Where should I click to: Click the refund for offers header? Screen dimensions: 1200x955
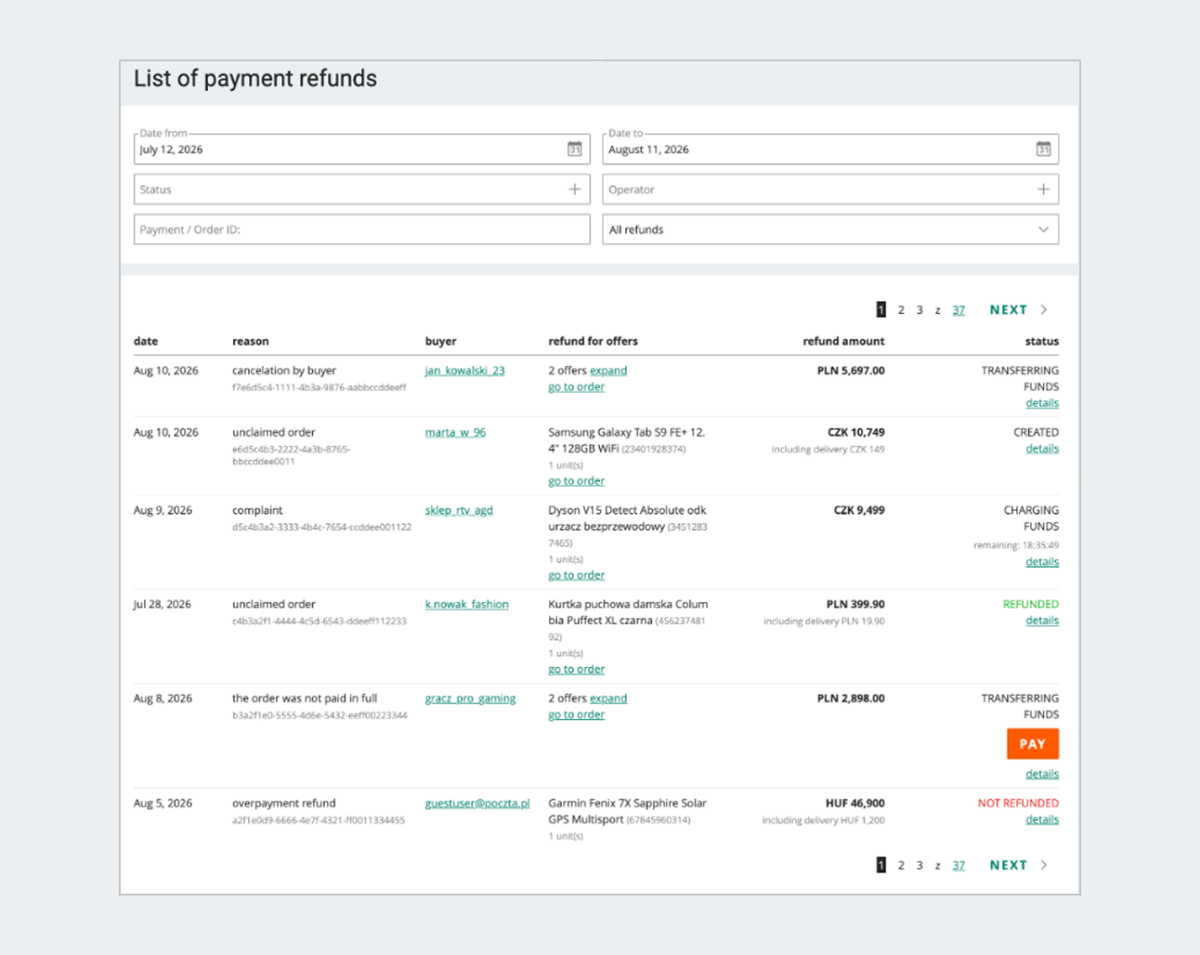point(593,341)
